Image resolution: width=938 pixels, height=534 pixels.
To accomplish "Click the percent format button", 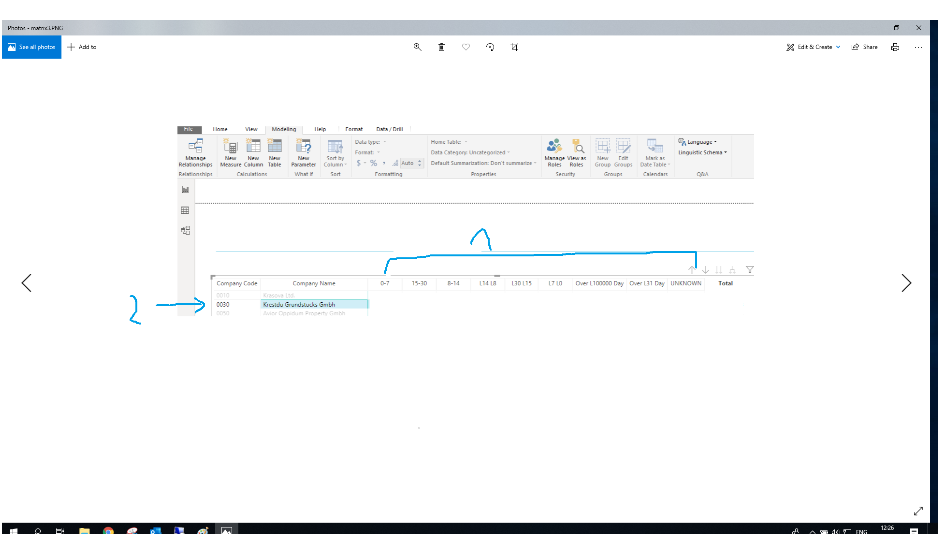I will [x=373, y=163].
